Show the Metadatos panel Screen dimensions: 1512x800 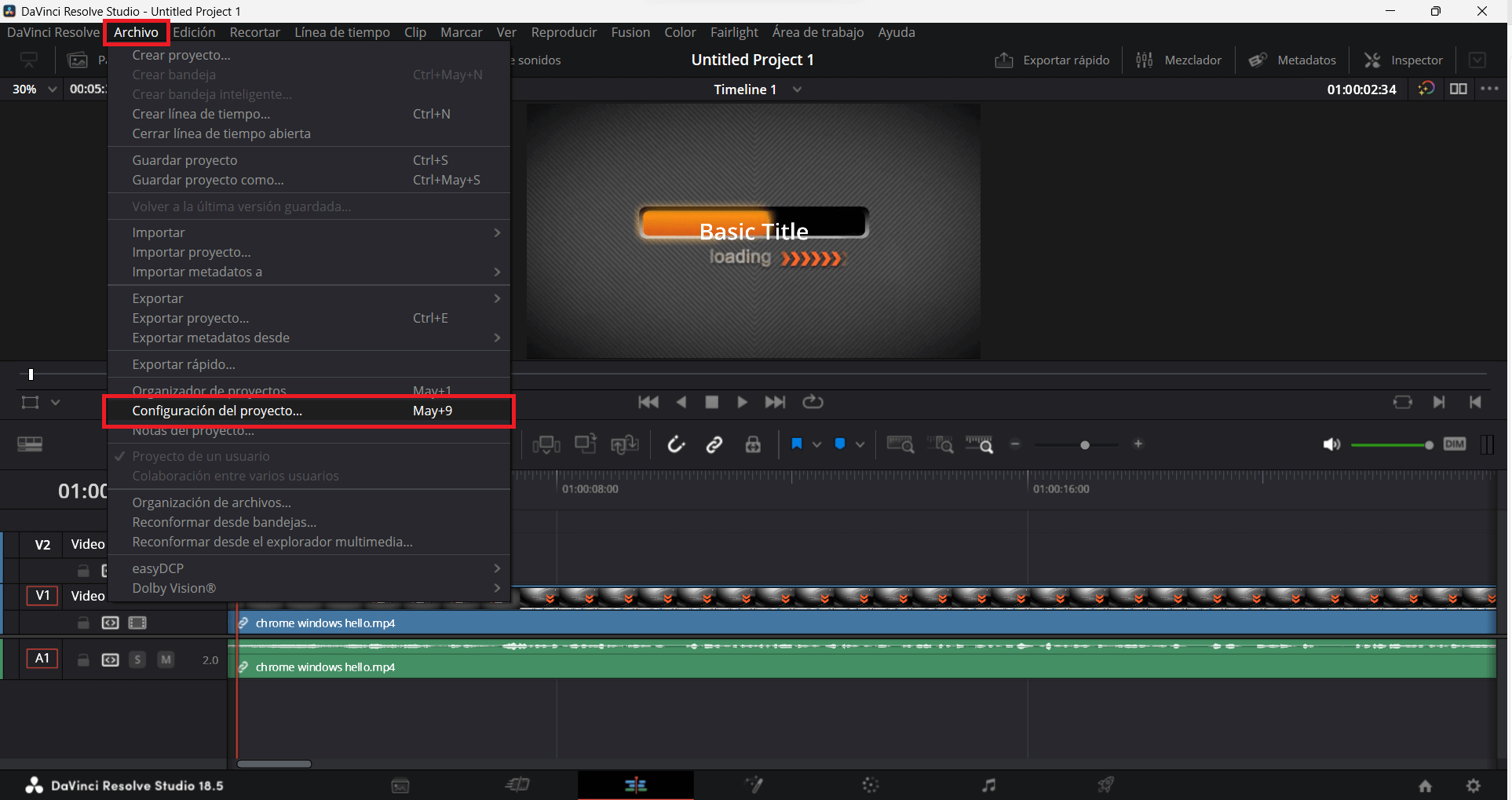click(x=1292, y=60)
